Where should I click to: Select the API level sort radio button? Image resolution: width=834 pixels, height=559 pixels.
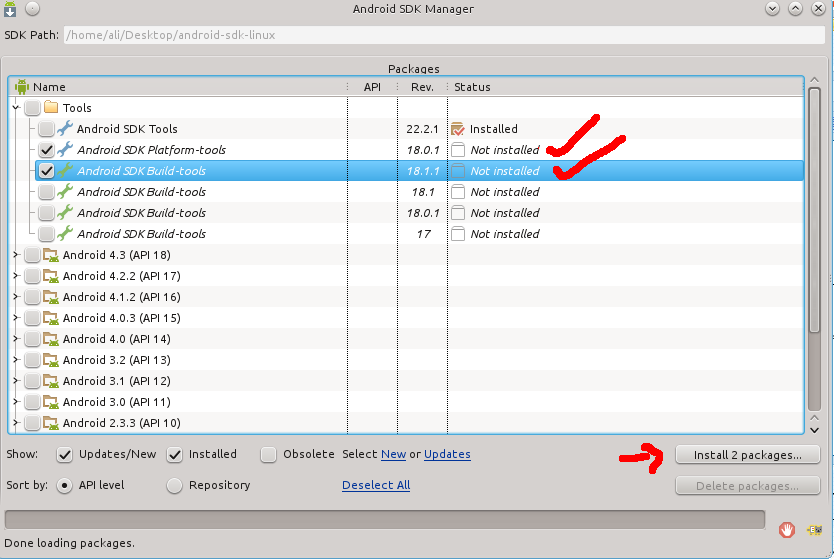64,486
